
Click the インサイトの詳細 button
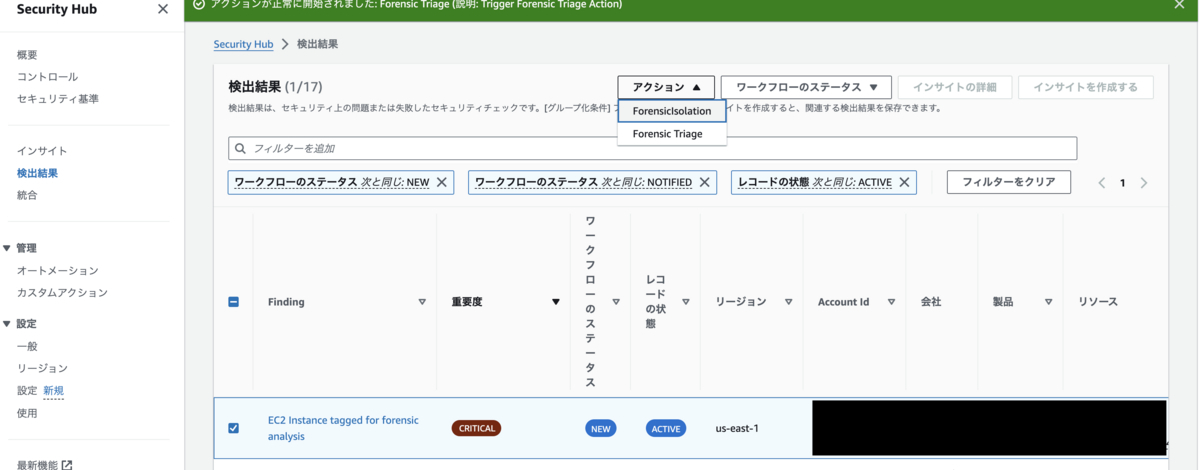click(954, 87)
